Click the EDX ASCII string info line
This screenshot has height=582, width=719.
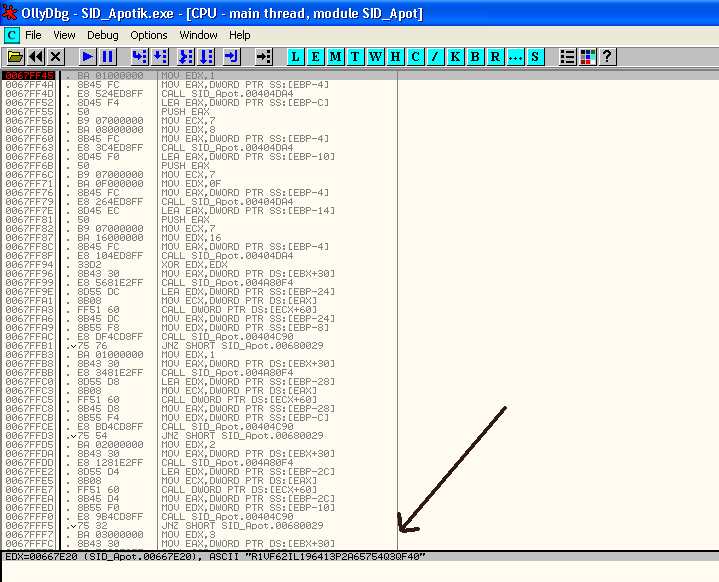pyautogui.click(x=216, y=557)
